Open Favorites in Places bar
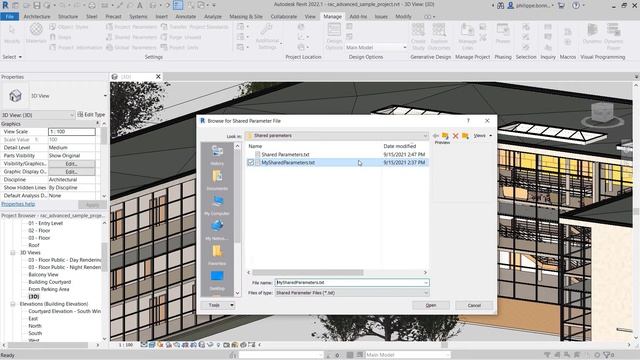640x360 pixels. (217, 255)
